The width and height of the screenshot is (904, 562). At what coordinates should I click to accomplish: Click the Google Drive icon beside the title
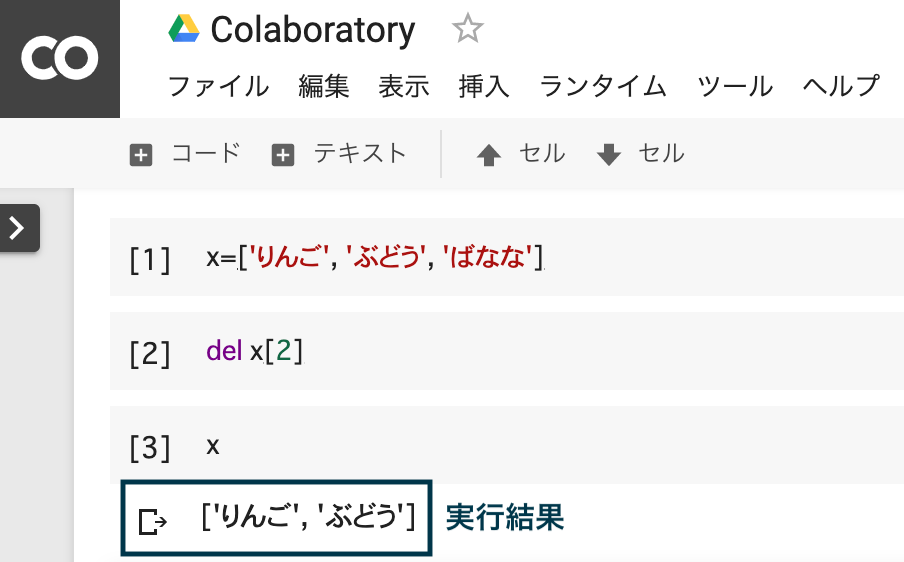(x=184, y=29)
